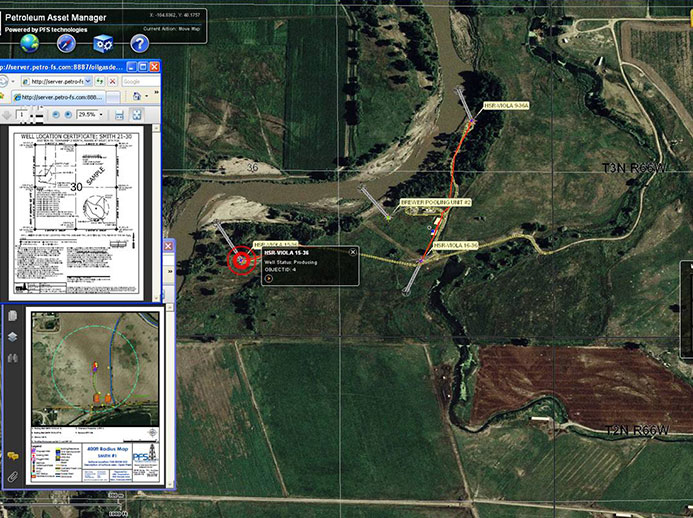Click the browser home icon
This screenshot has height=518, width=693.
click(137, 96)
